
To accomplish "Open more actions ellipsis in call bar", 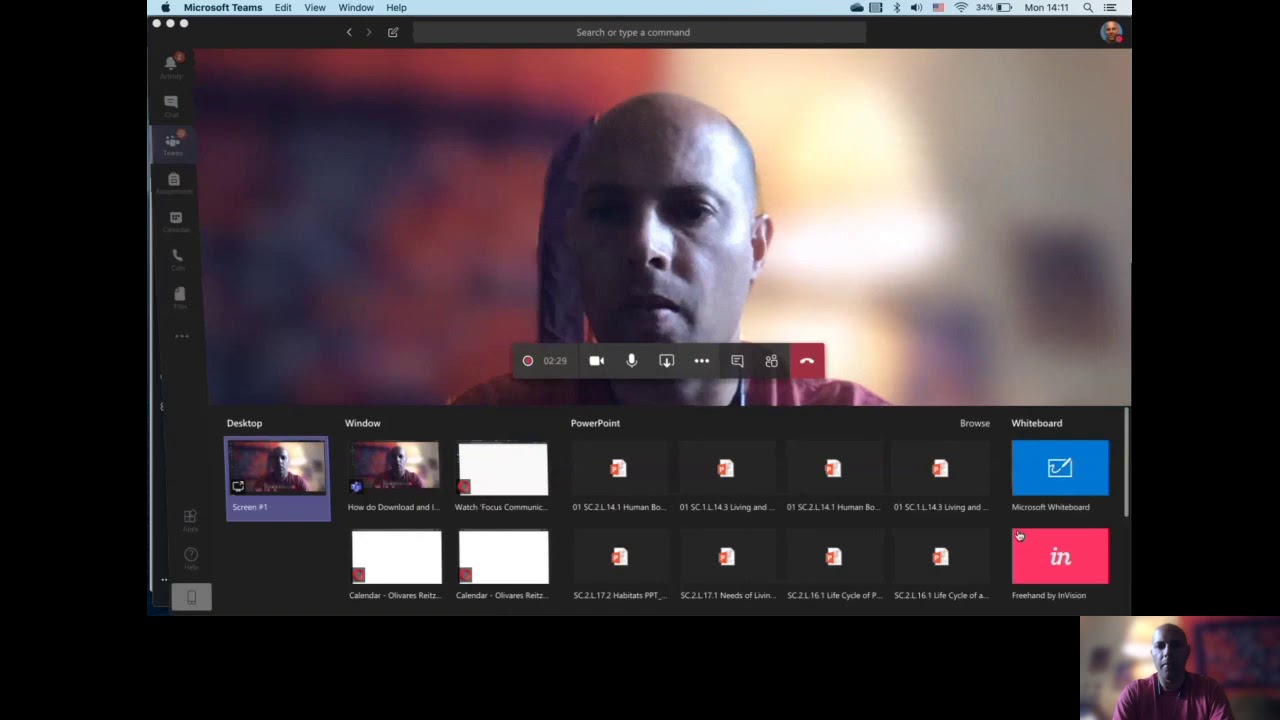I will click(x=702, y=361).
